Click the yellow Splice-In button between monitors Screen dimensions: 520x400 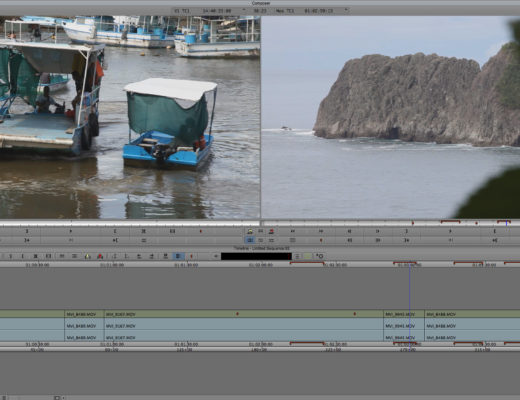(x=250, y=231)
